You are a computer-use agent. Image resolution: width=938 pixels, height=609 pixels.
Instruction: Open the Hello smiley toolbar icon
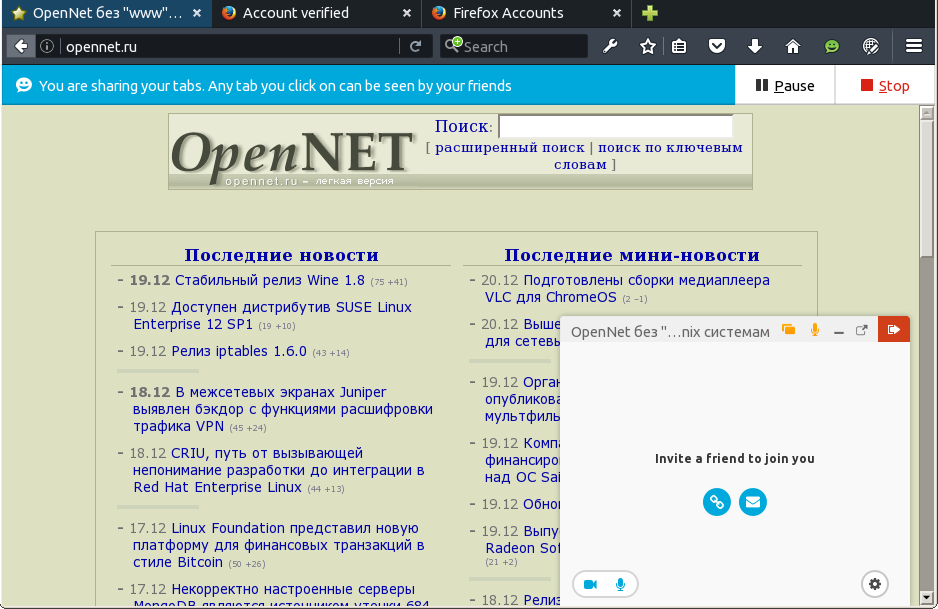[x=832, y=46]
